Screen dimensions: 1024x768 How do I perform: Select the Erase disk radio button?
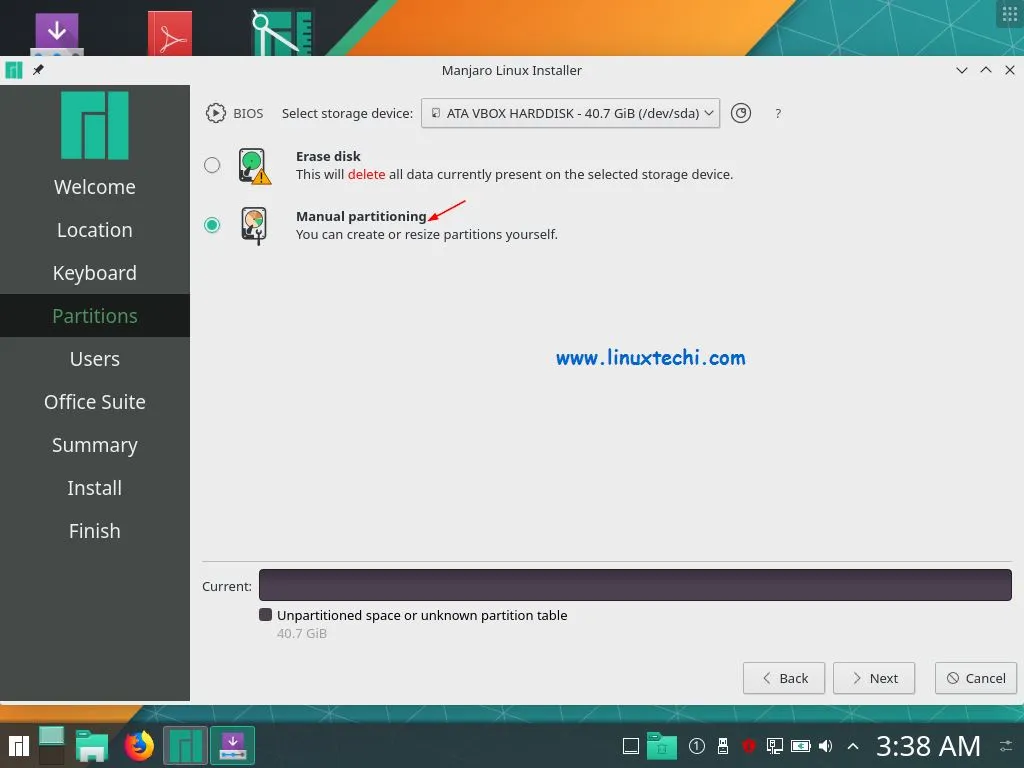coord(212,165)
